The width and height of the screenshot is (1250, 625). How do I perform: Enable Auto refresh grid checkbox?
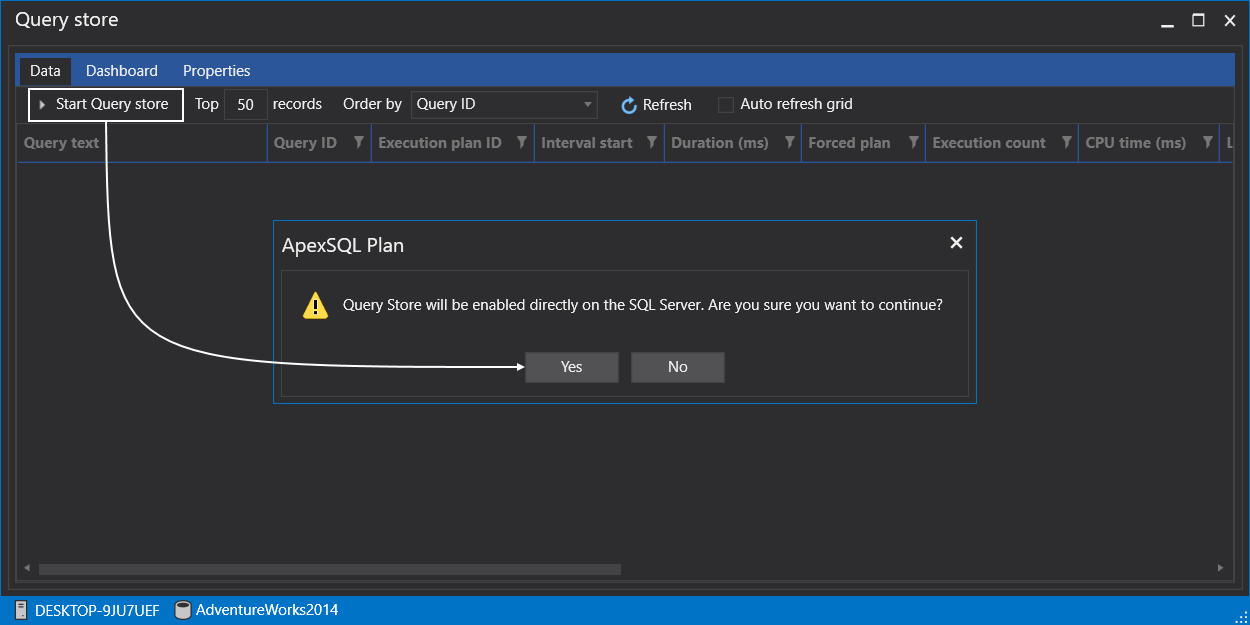(726, 104)
